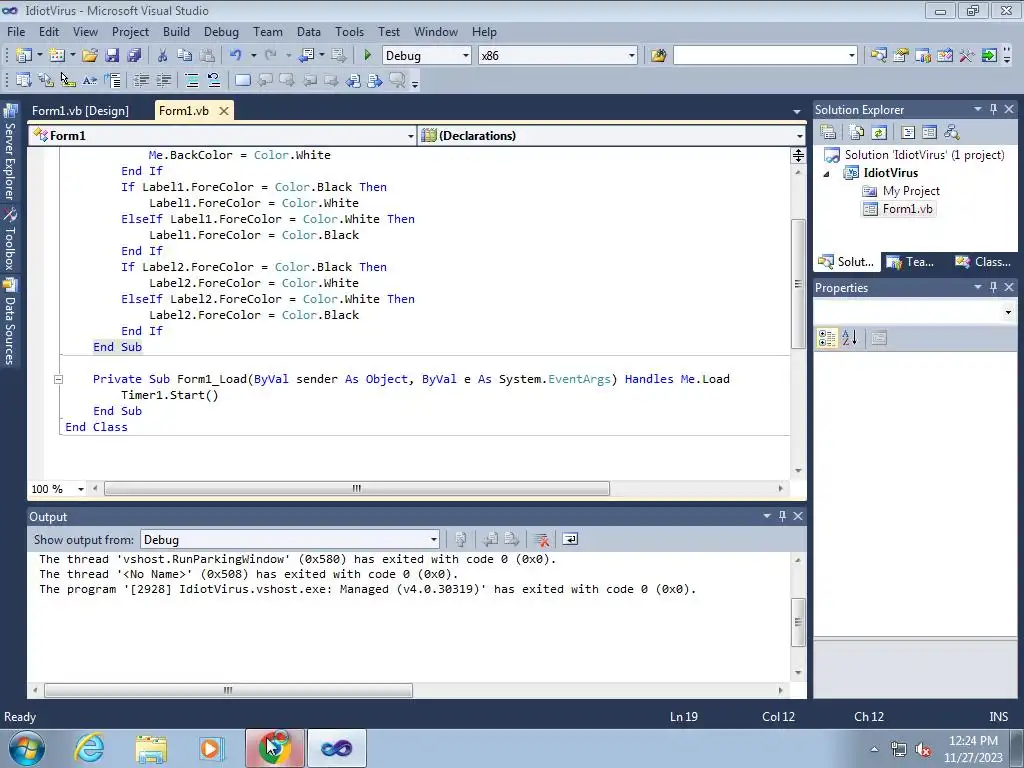Open the x86 platform dropdown
The image size is (1024, 768).
pos(632,56)
